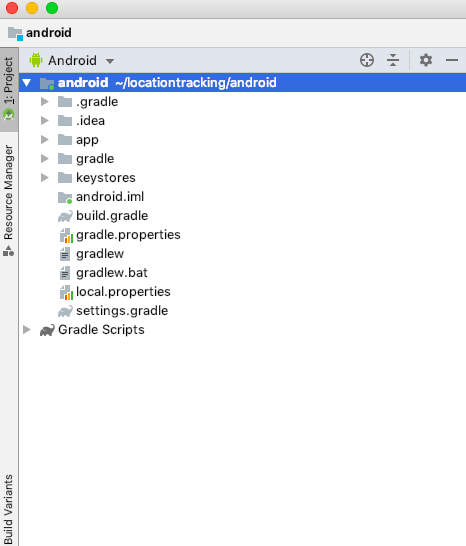This screenshot has width=466, height=546.
Task: Expand the .idea folder arrow
Action: 45,120
